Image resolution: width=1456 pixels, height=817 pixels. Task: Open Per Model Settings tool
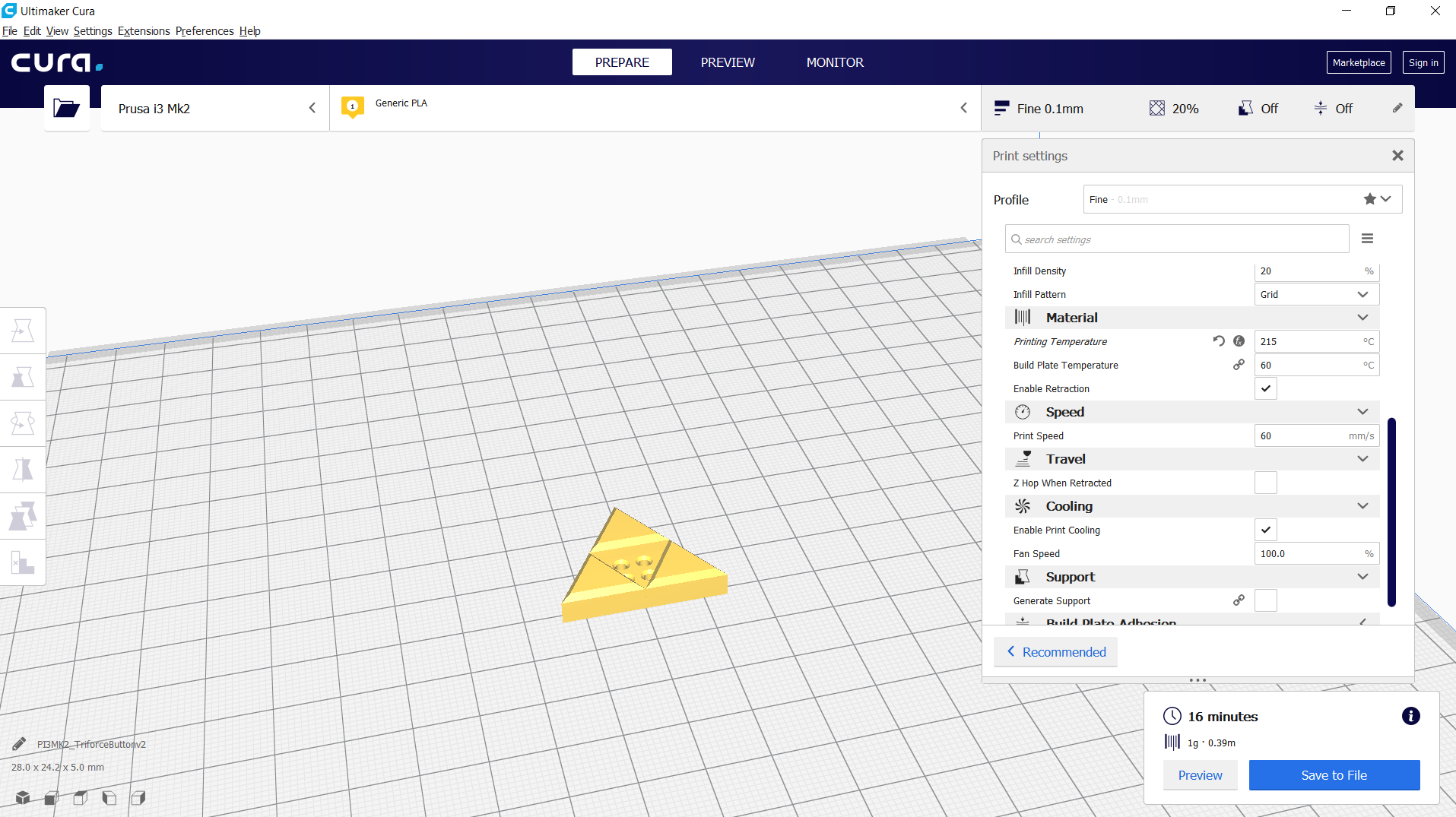point(23,516)
